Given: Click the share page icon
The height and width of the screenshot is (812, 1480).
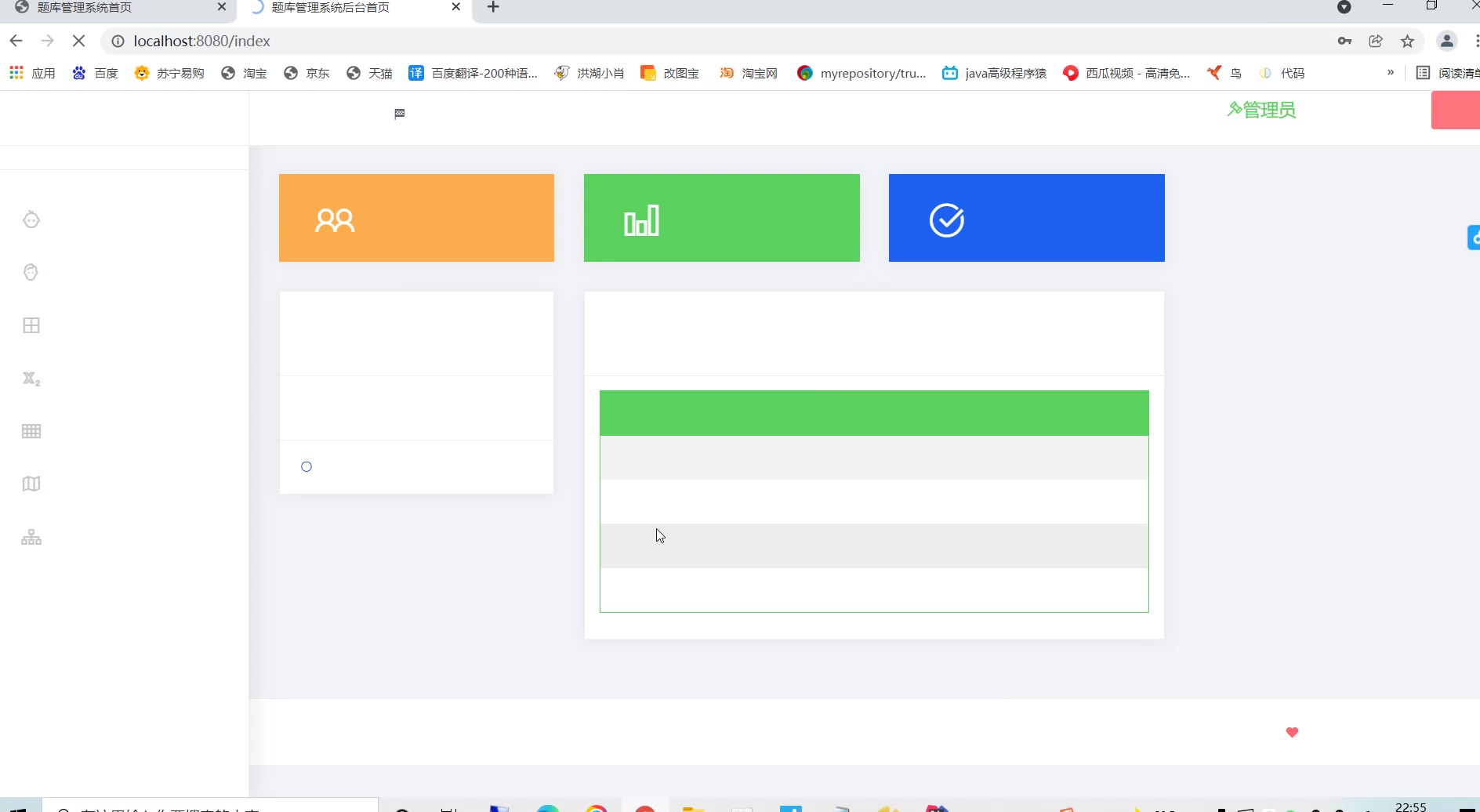Looking at the screenshot, I should (1376, 41).
